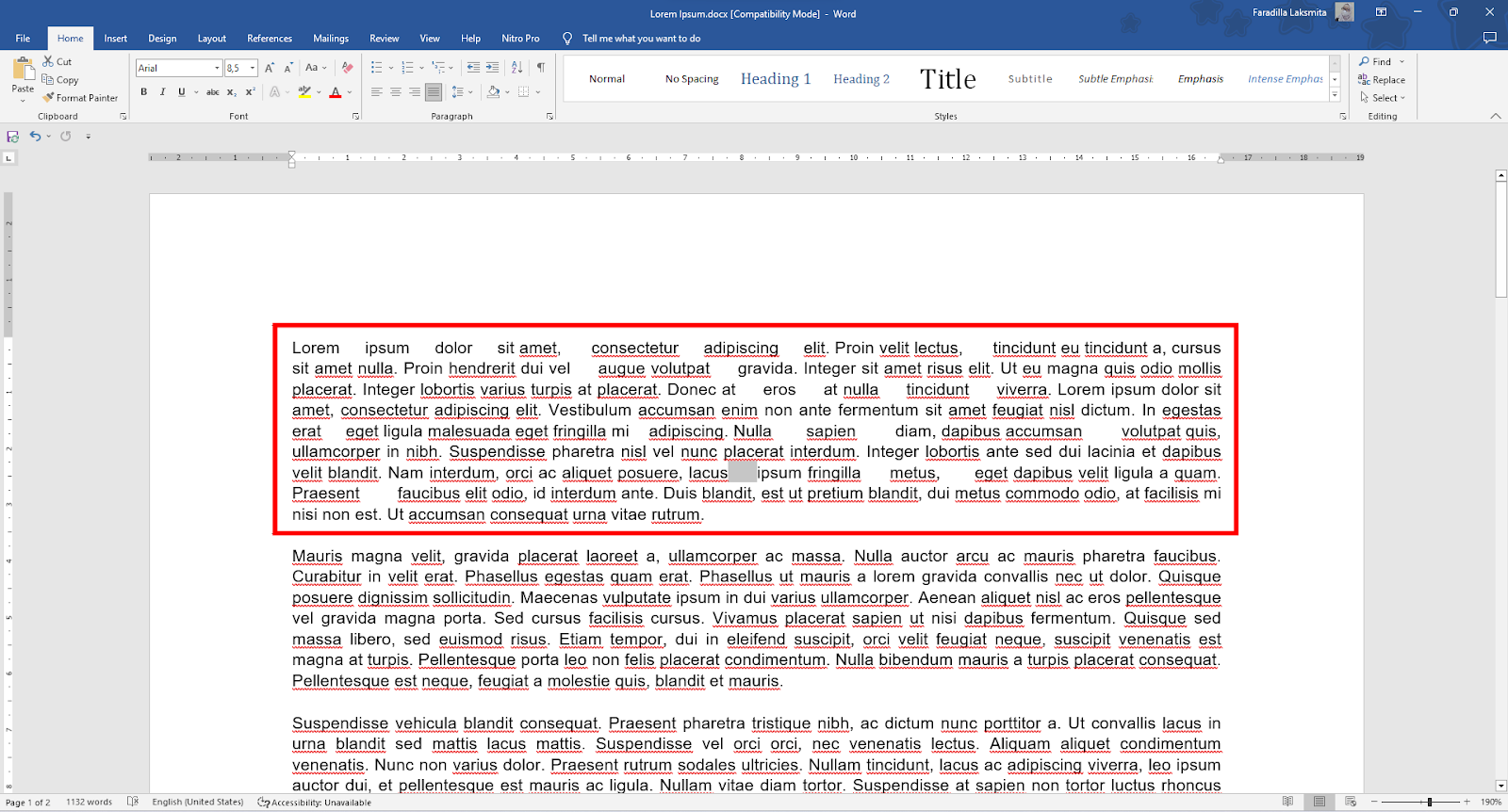Save the document from Quick Access
Screen dimensions: 1508x812
[x=13, y=137]
